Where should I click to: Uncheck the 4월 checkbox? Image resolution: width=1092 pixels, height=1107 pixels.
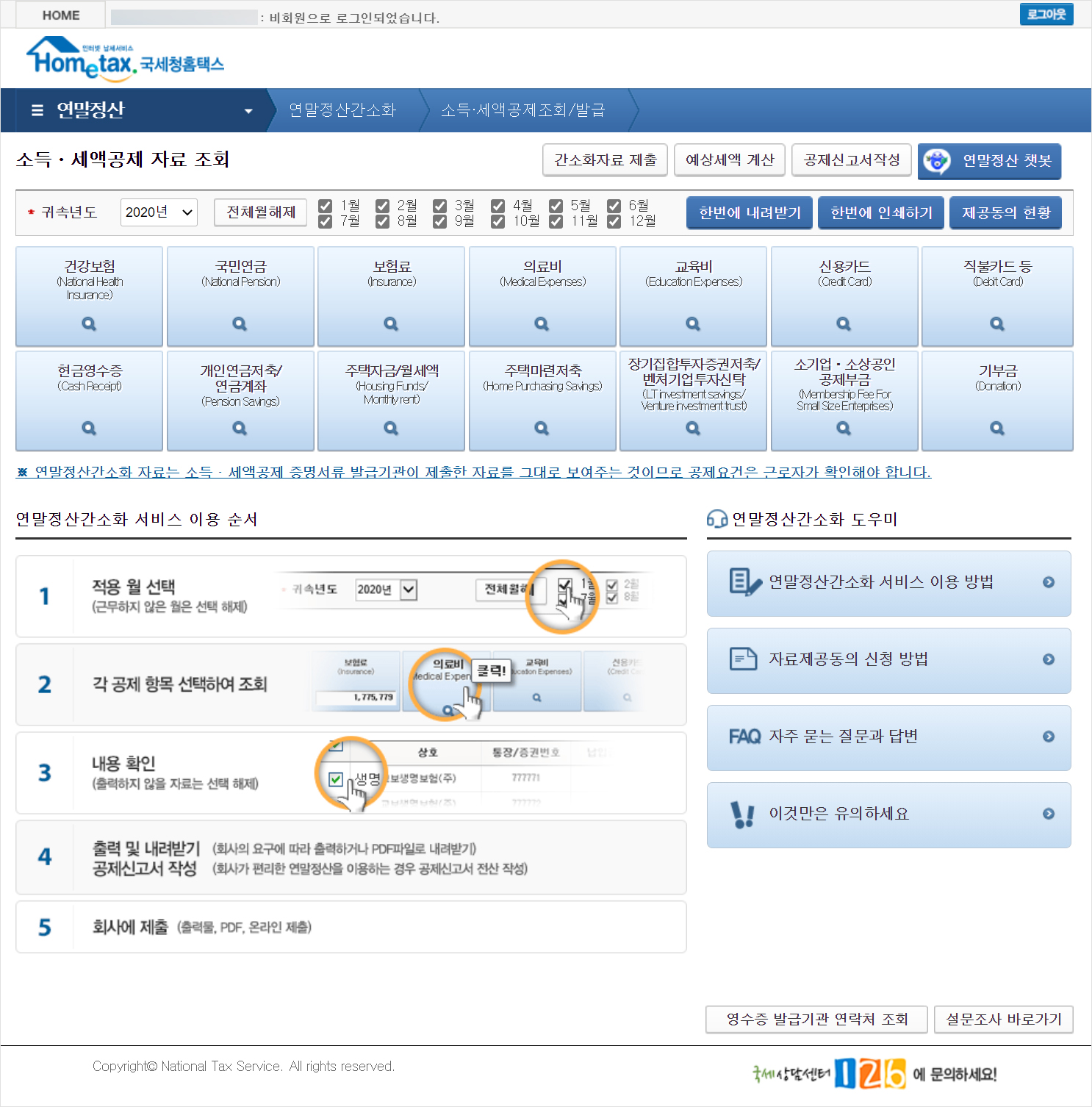pos(497,205)
